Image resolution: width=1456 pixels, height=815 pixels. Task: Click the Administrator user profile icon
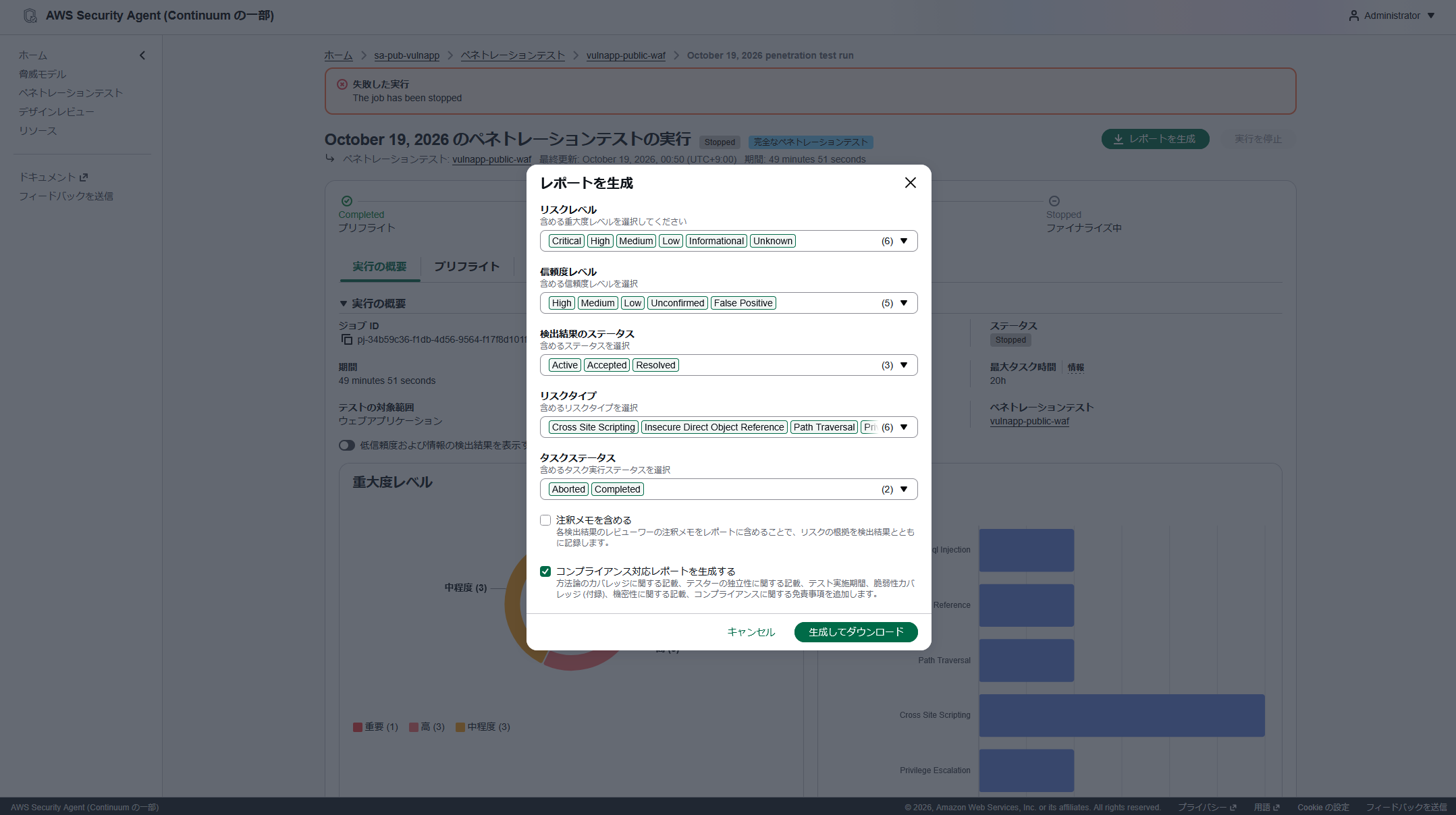click(x=1353, y=16)
